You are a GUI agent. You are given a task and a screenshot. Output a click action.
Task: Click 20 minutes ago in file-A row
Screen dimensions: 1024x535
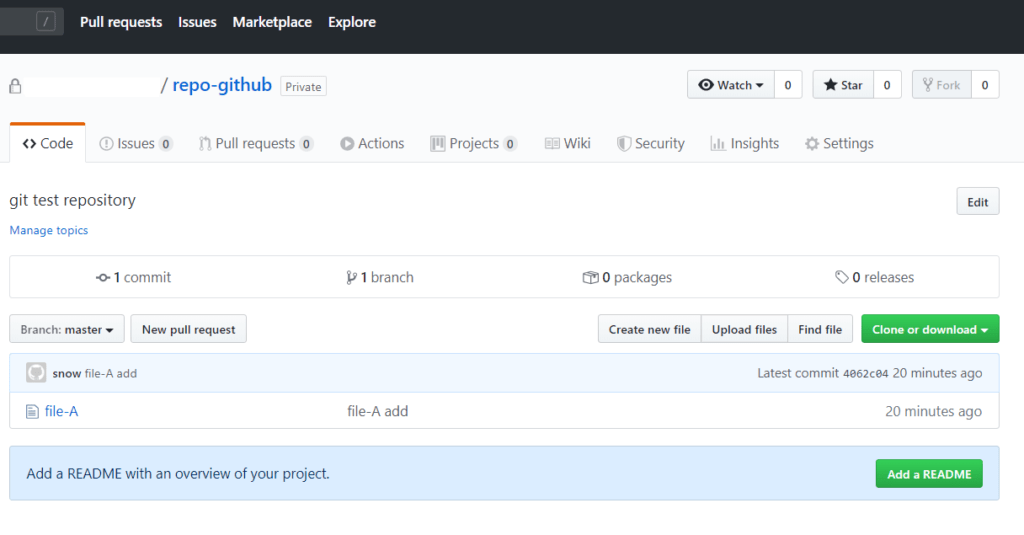point(933,411)
